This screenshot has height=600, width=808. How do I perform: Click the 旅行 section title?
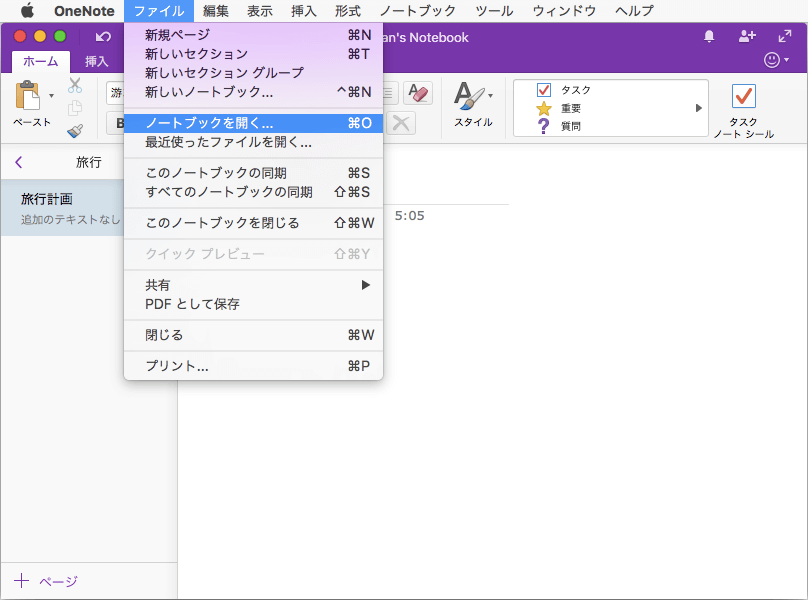click(x=89, y=162)
